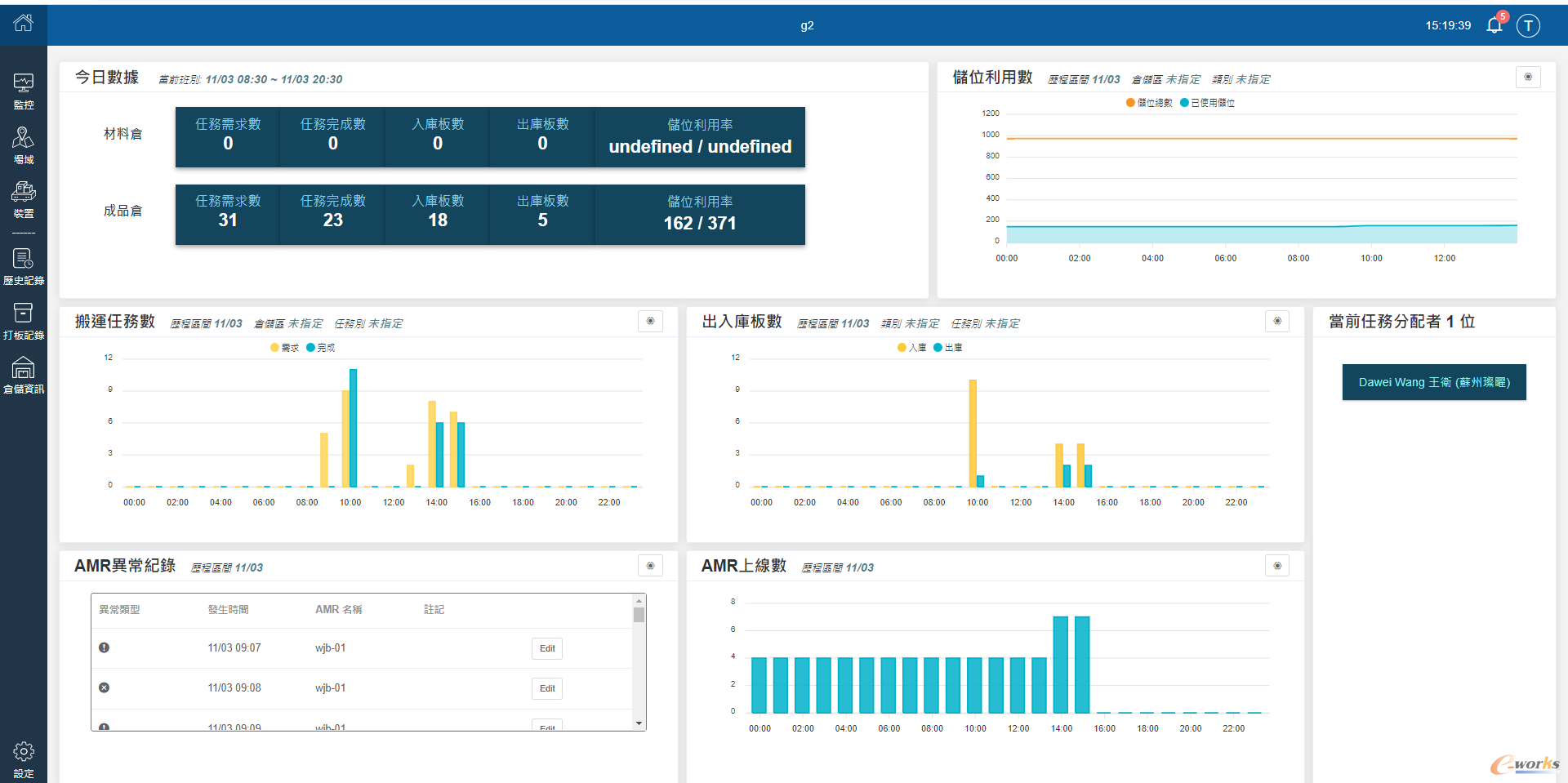Click the 發生時間 column header

click(x=228, y=609)
